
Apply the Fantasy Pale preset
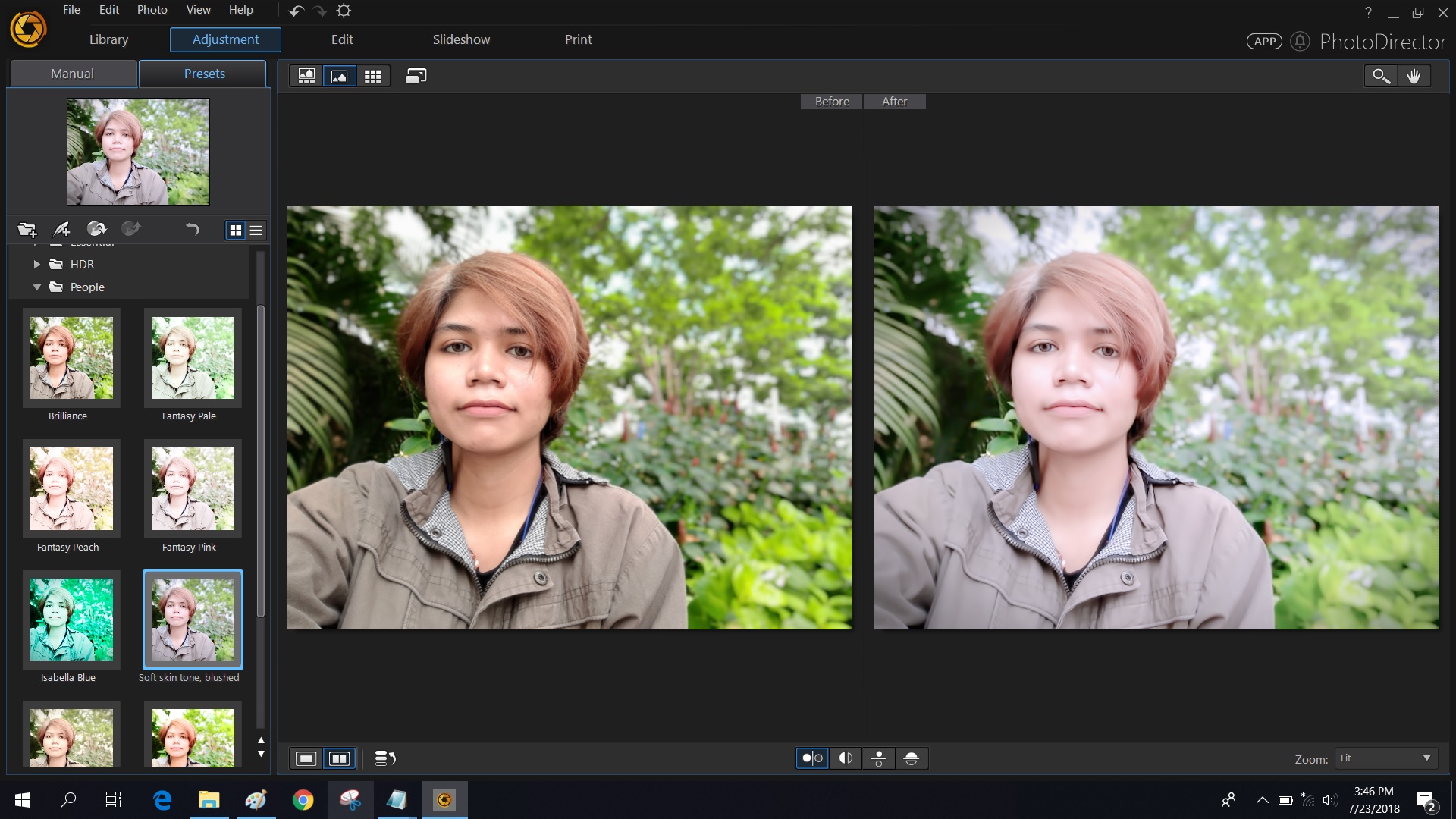pyautogui.click(x=193, y=358)
